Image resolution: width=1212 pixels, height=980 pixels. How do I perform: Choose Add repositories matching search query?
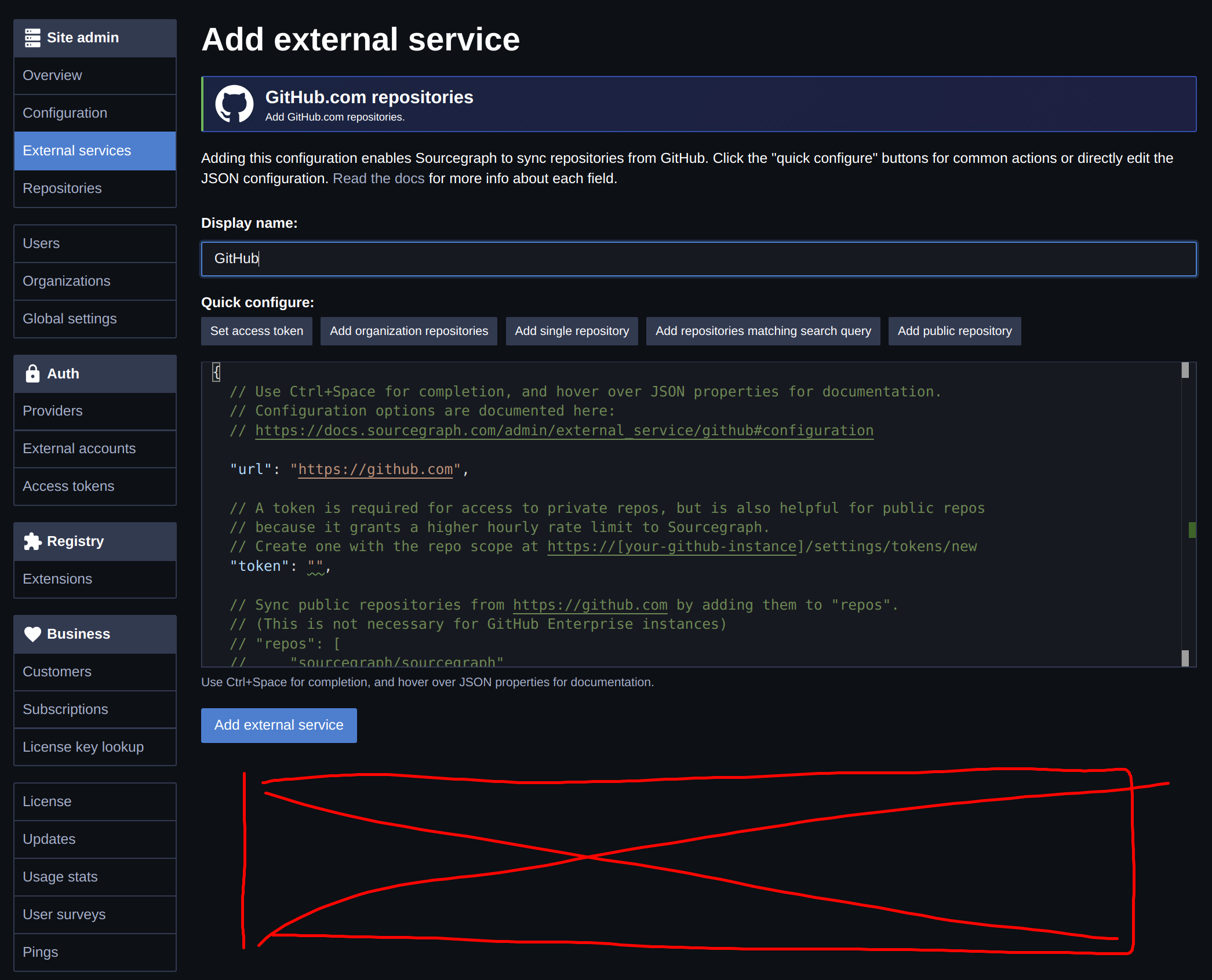click(763, 331)
